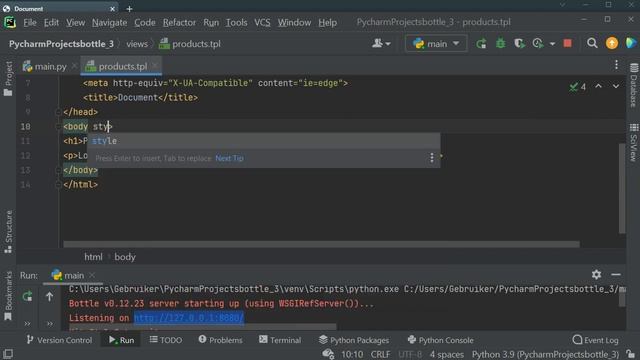Open the View menu
The height and width of the screenshot is (360, 640).
pos(76,22)
